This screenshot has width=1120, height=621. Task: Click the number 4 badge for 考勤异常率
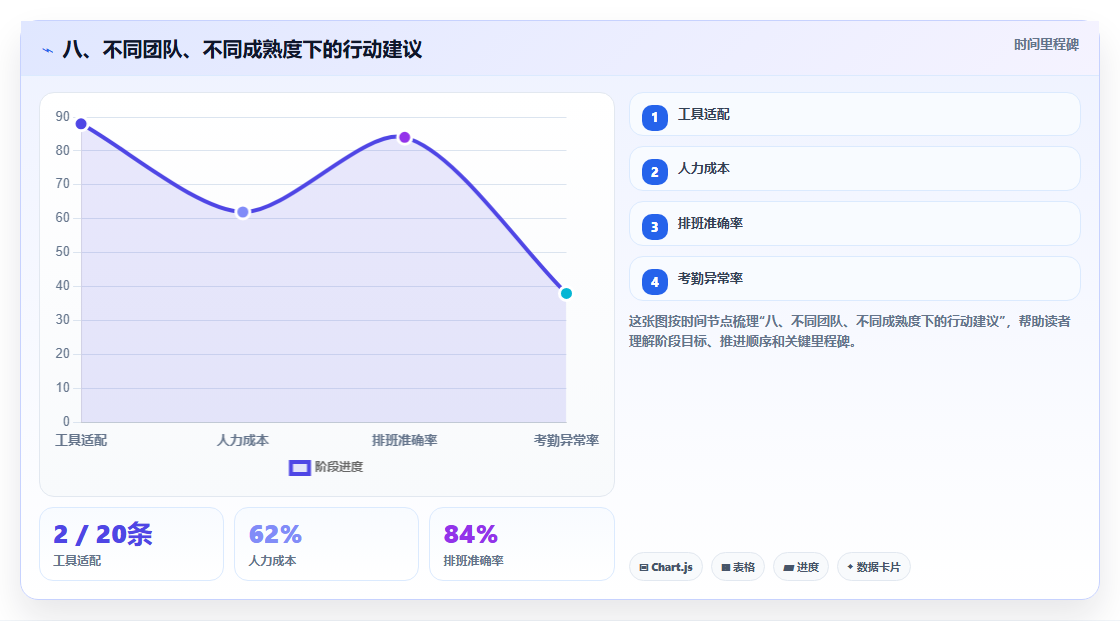click(654, 282)
